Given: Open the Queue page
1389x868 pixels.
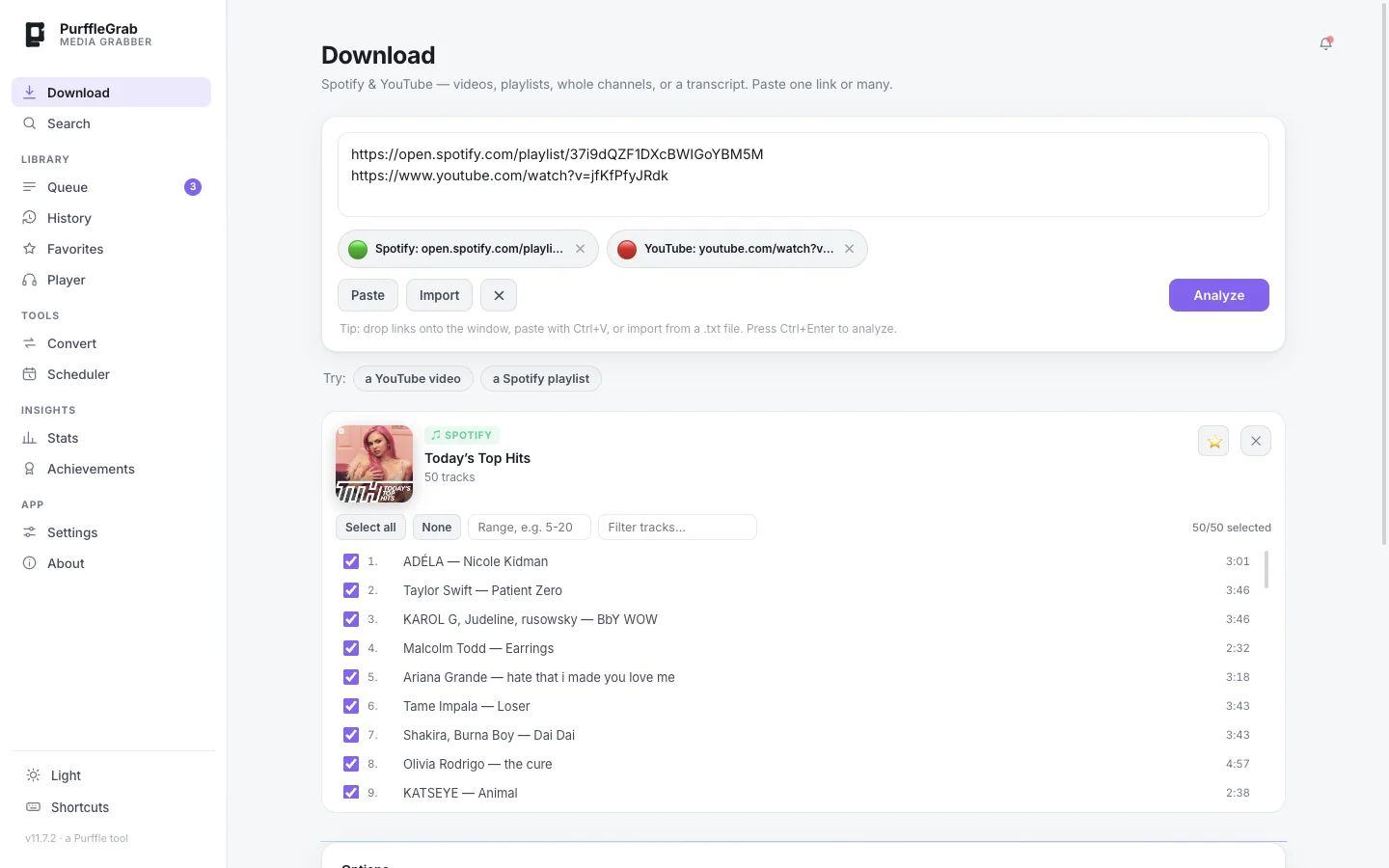Looking at the screenshot, I should pos(111,187).
